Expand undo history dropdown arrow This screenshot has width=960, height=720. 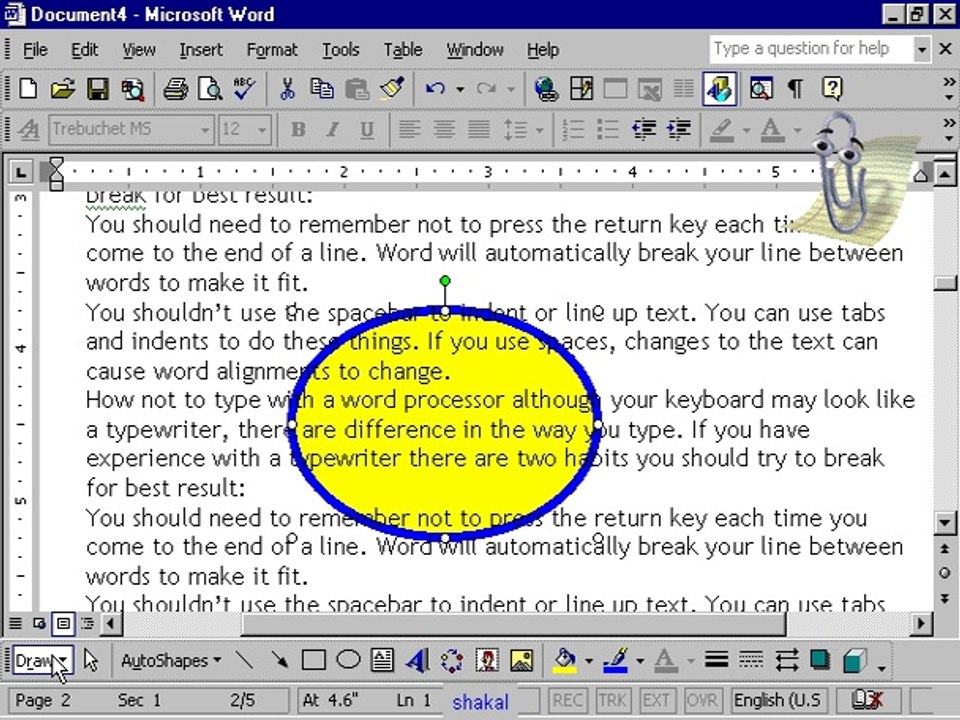pyautogui.click(x=460, y=89)
